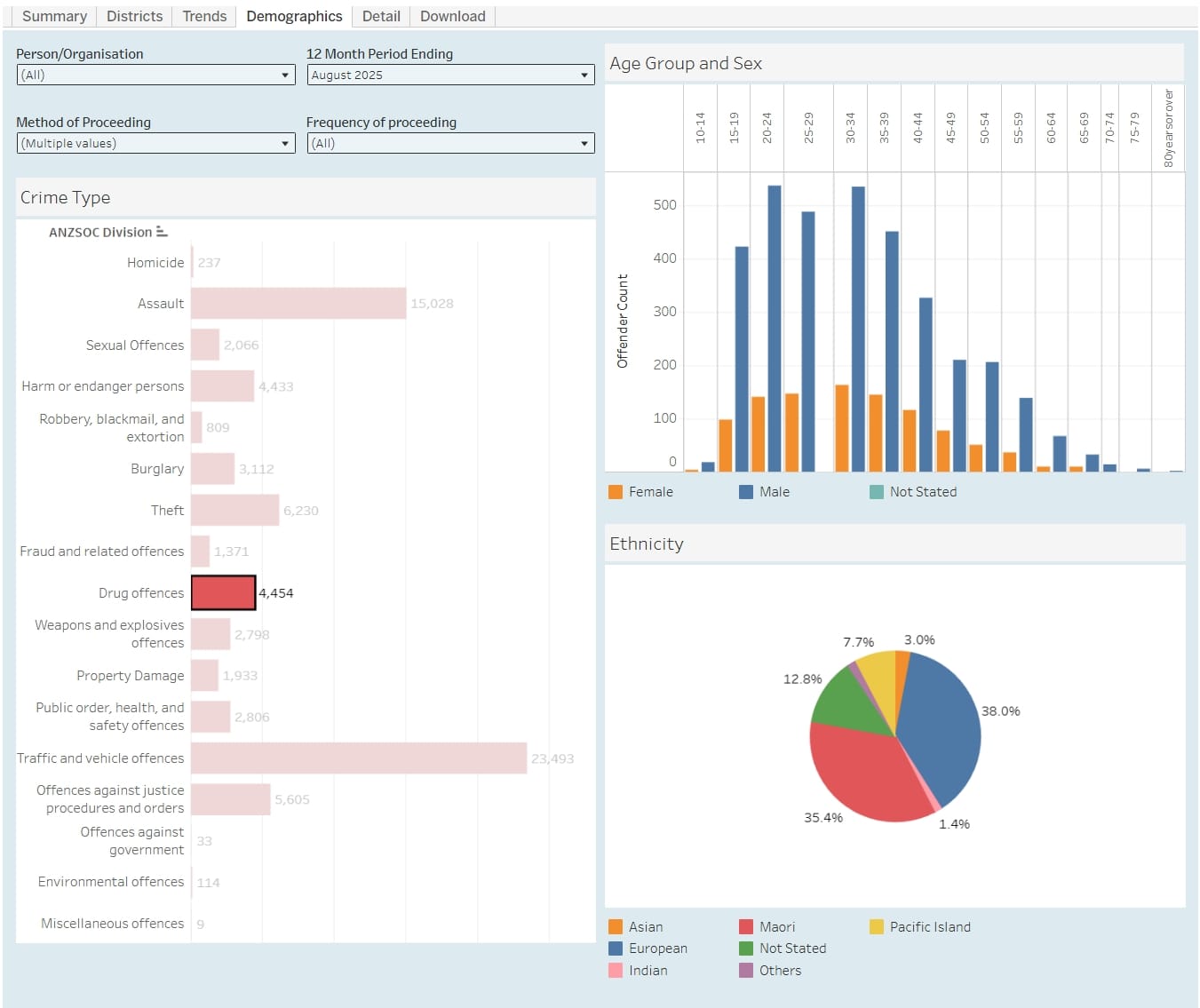Select the Theft crime type label

(x=167, y=511)
